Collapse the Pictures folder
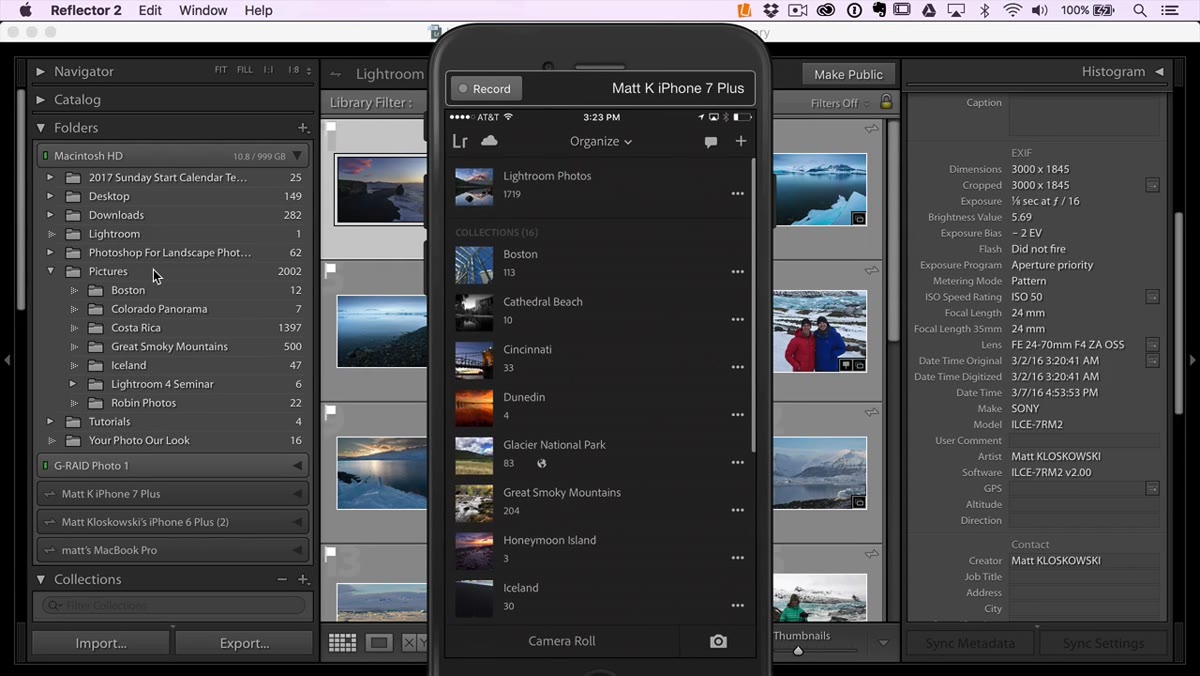The width and height of the screenshot is (1200, 676). pos(50,271)
